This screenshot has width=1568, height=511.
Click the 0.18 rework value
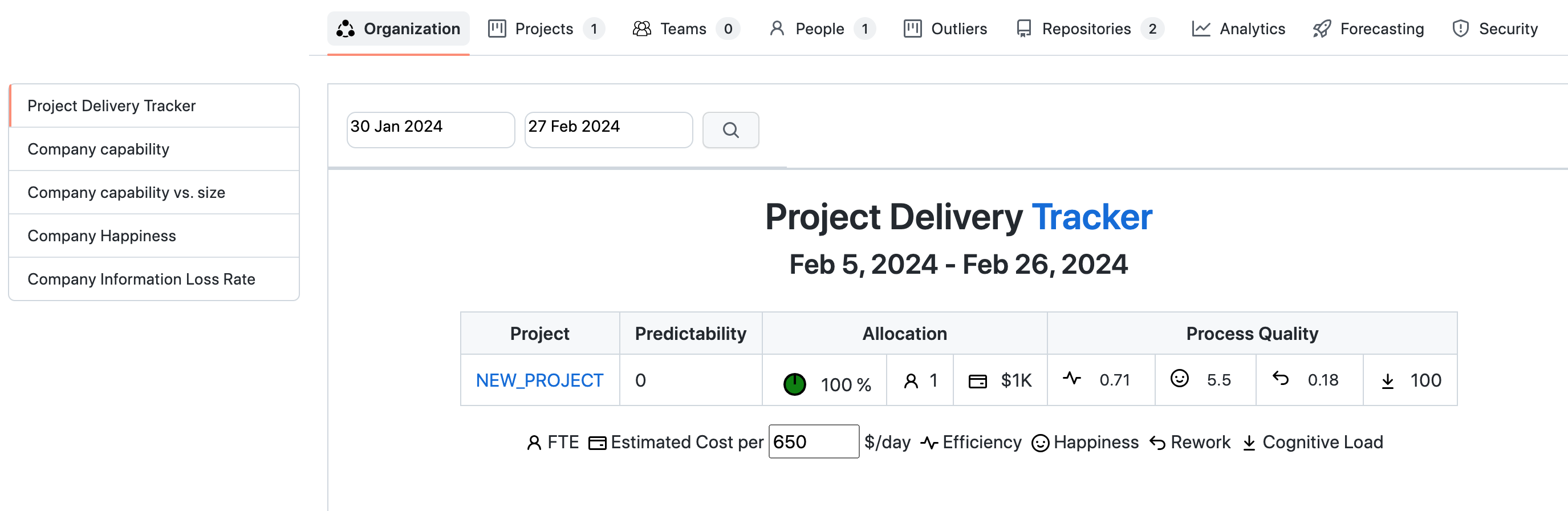click(1323, 380)
